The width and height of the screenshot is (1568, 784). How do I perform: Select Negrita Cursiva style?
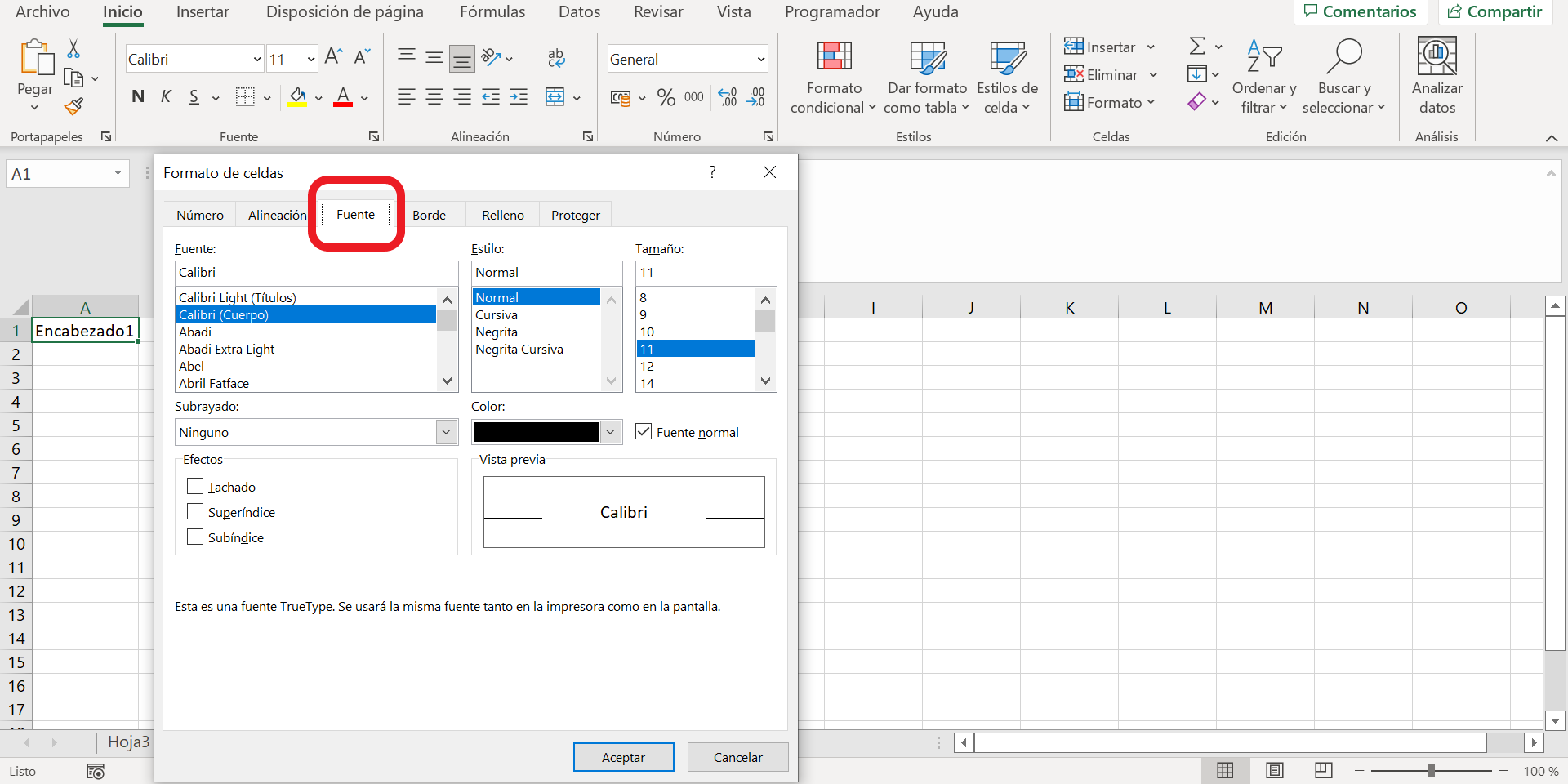click(x=519, y=349)
